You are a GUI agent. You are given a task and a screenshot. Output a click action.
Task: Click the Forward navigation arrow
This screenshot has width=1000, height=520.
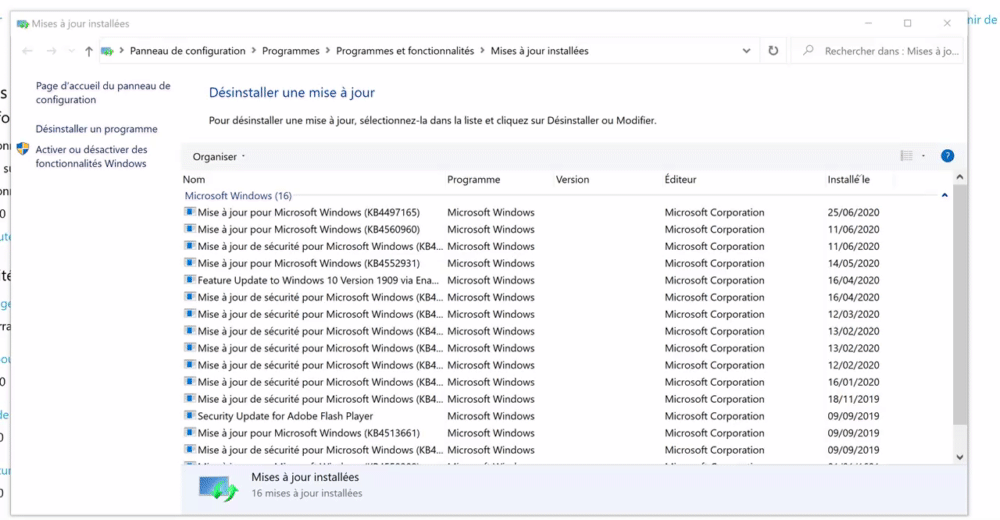[x=52, y=51]
